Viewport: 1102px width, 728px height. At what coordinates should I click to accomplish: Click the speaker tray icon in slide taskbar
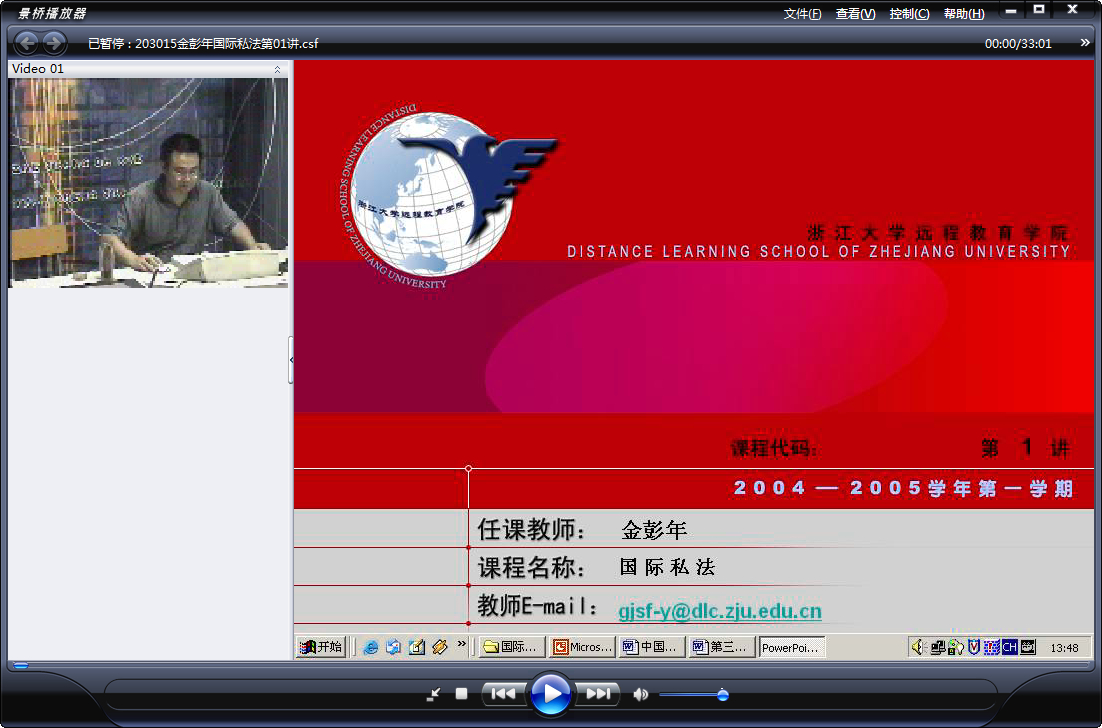pos(918,647)
